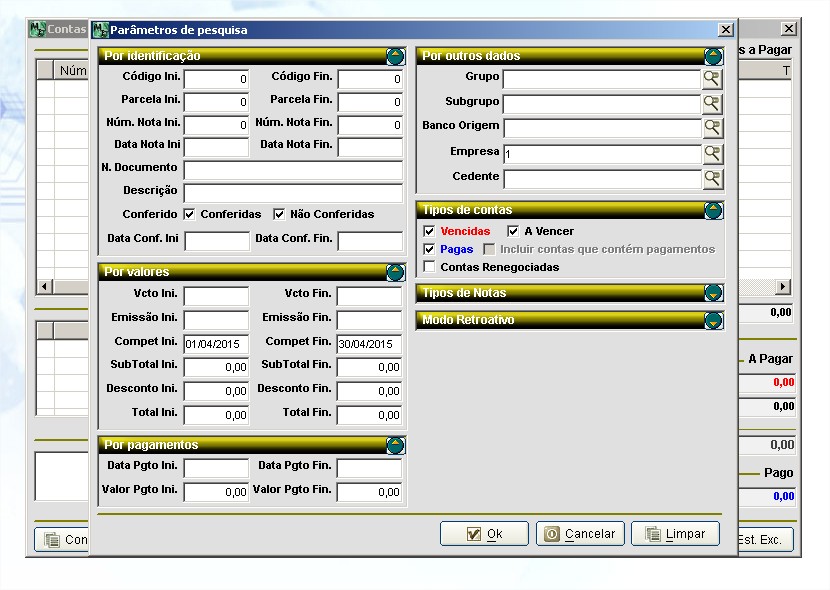The width and height of the screenshot is (830, 590).
Task: Expand the Modo Retroativo section
Action: [713, 320]
